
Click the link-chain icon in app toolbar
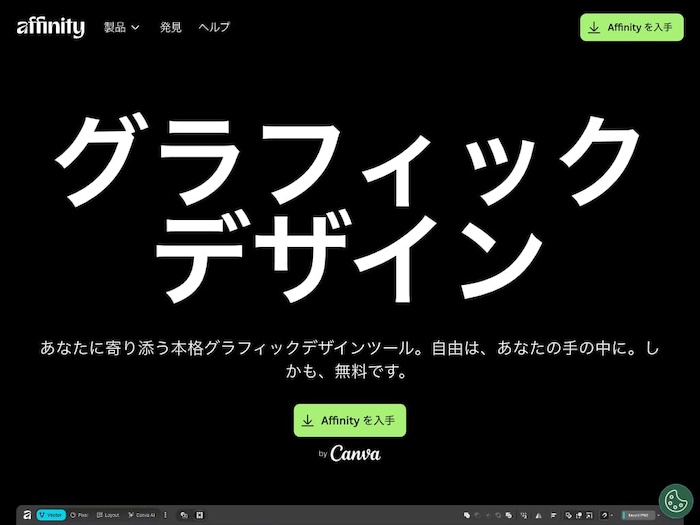(x=569, y=515)
